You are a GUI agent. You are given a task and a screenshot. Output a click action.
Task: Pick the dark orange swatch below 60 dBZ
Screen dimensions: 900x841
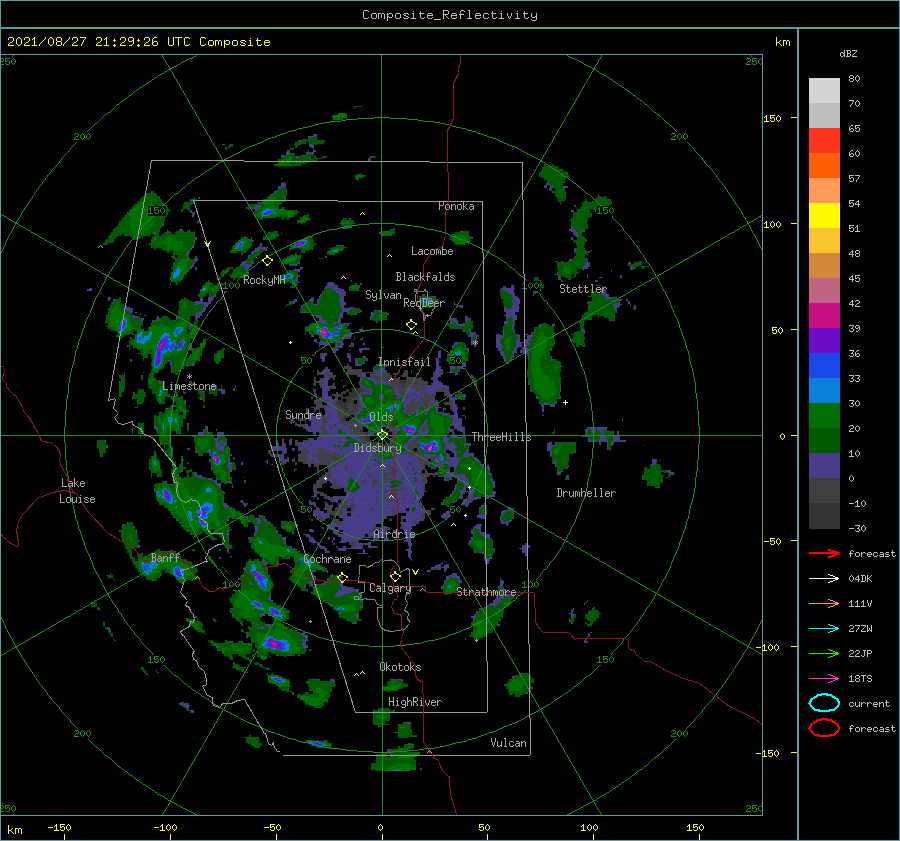coord(824,165)
